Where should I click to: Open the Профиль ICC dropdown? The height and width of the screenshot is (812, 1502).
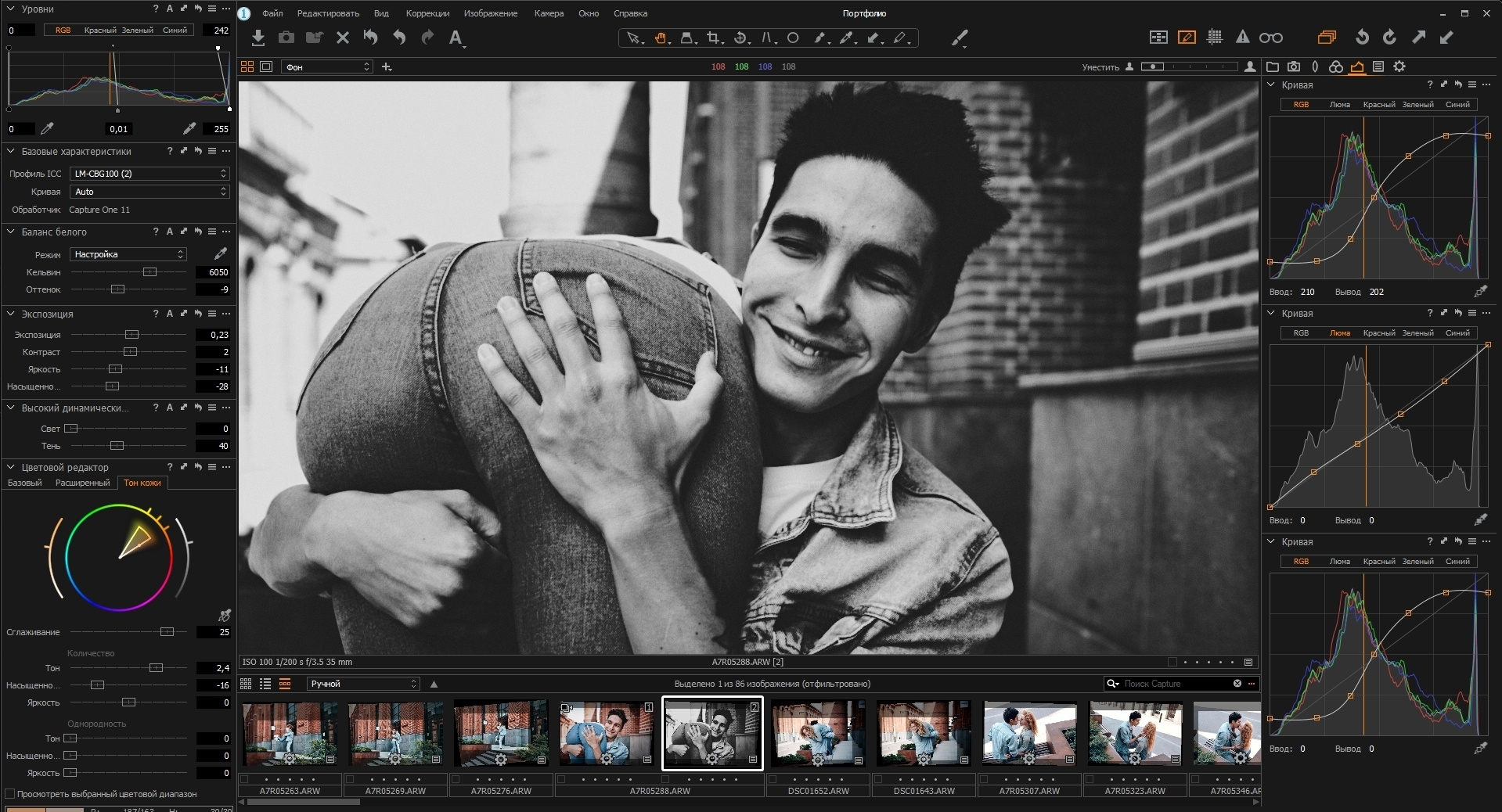pos(149,174)
